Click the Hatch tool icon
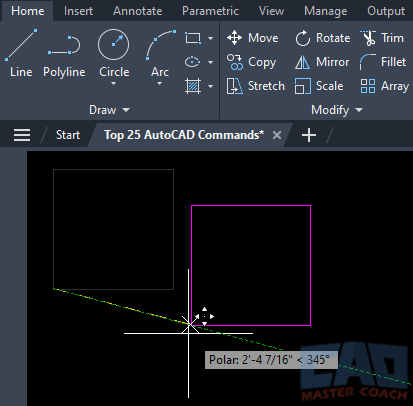413x406 pixels. [x=193, y=86]
